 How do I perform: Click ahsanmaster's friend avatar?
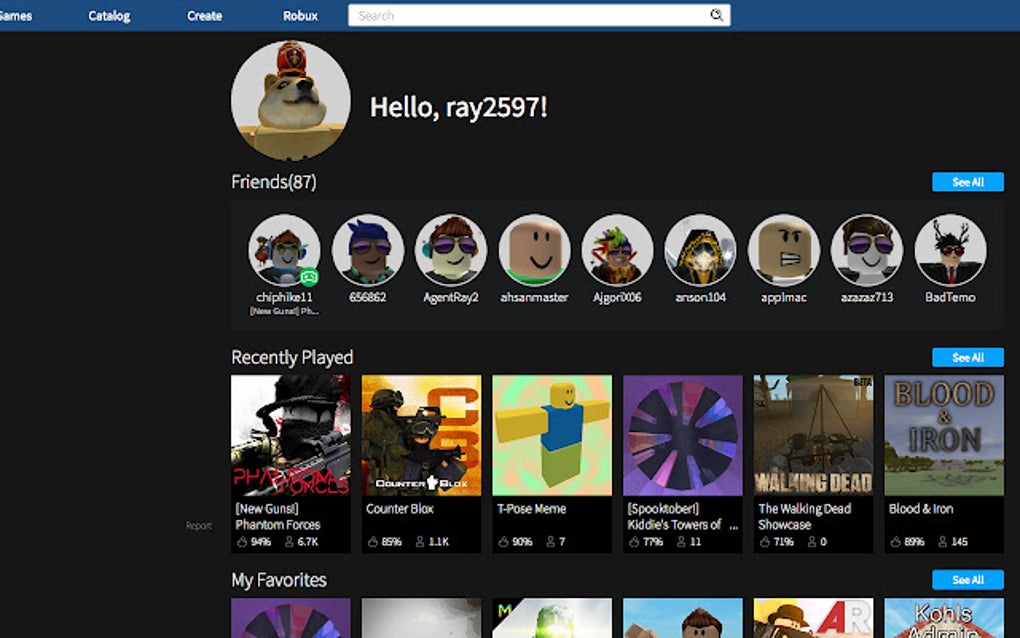pyautogui.click(x=534, y=250)
